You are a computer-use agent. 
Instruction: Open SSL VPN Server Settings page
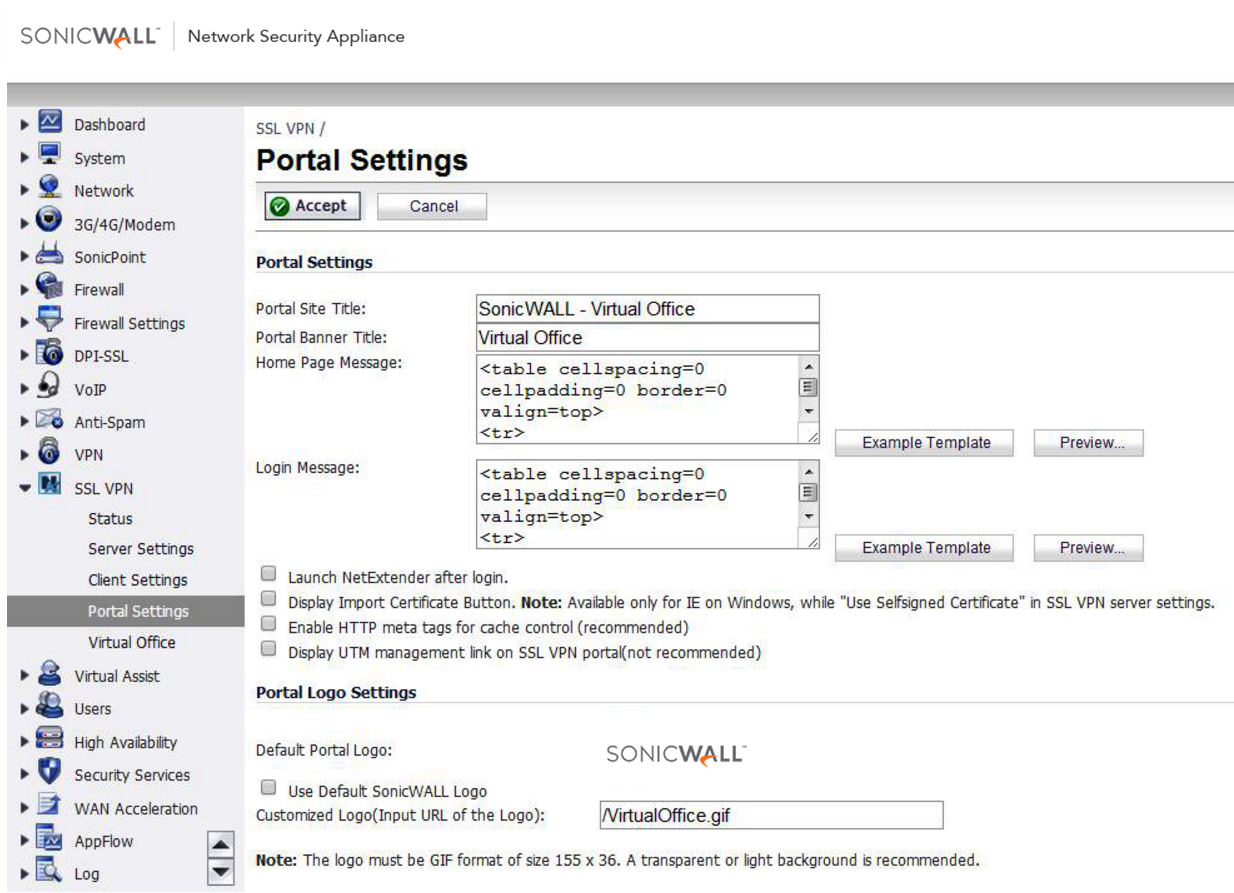pos(141,549)
